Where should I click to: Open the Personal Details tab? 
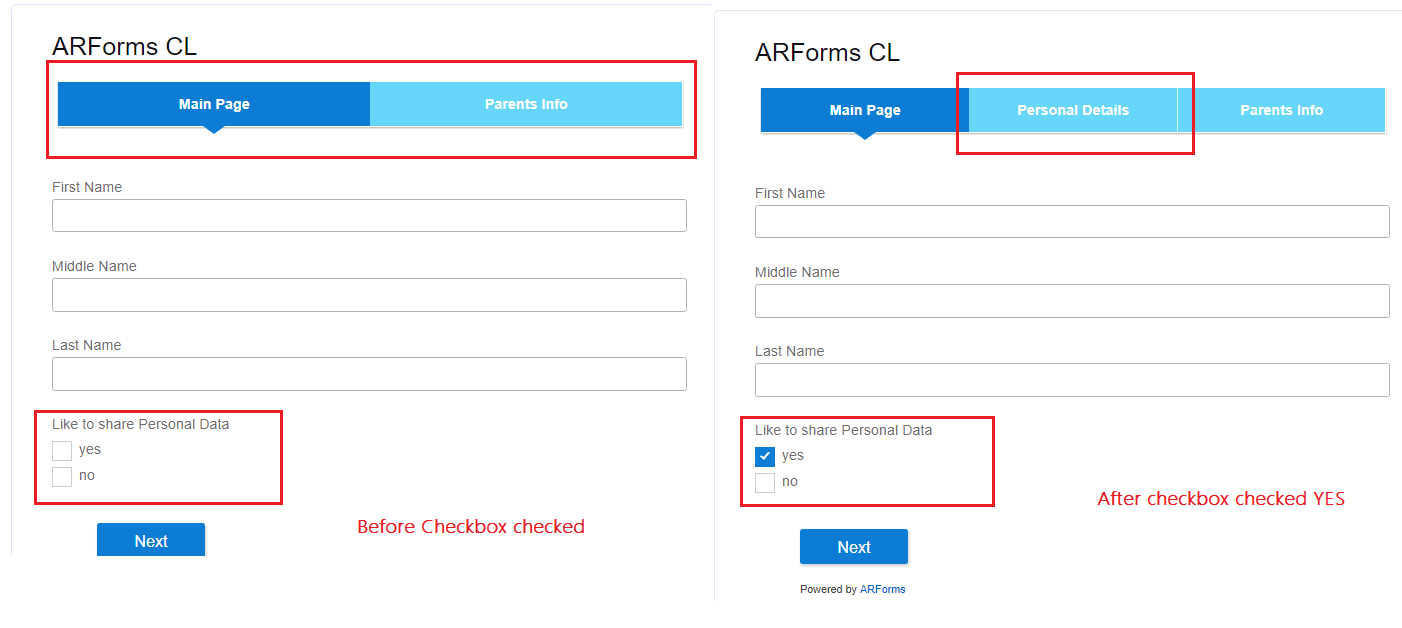pos(1073,110)
